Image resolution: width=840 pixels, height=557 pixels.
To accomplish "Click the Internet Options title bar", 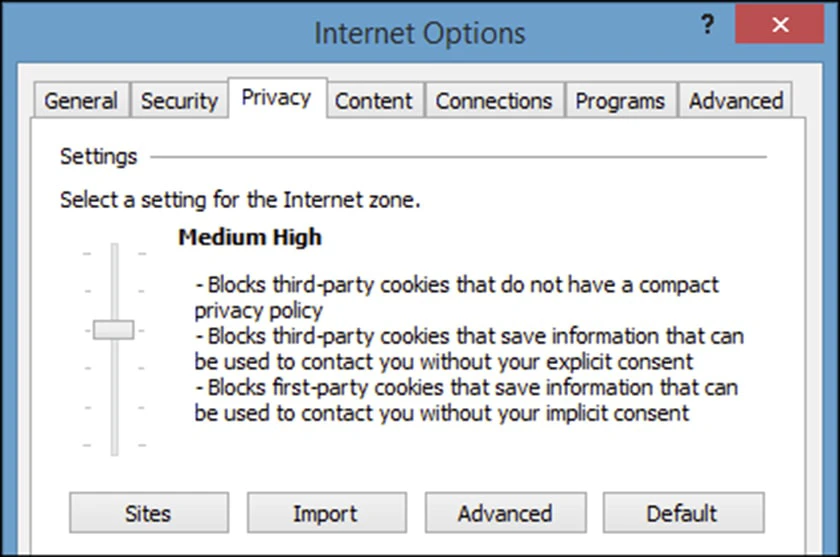I will (420, 33).
